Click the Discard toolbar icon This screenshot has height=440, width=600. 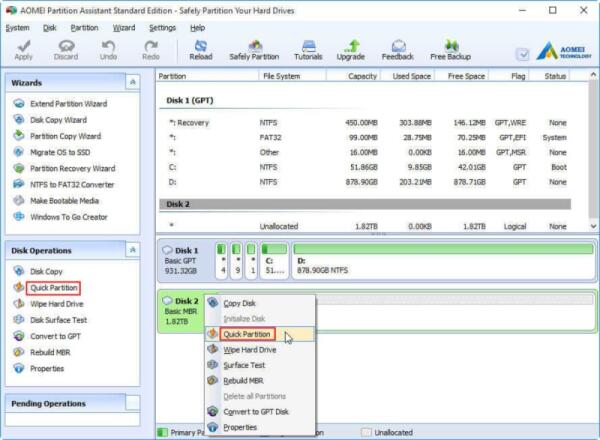[x=66, y=50]
